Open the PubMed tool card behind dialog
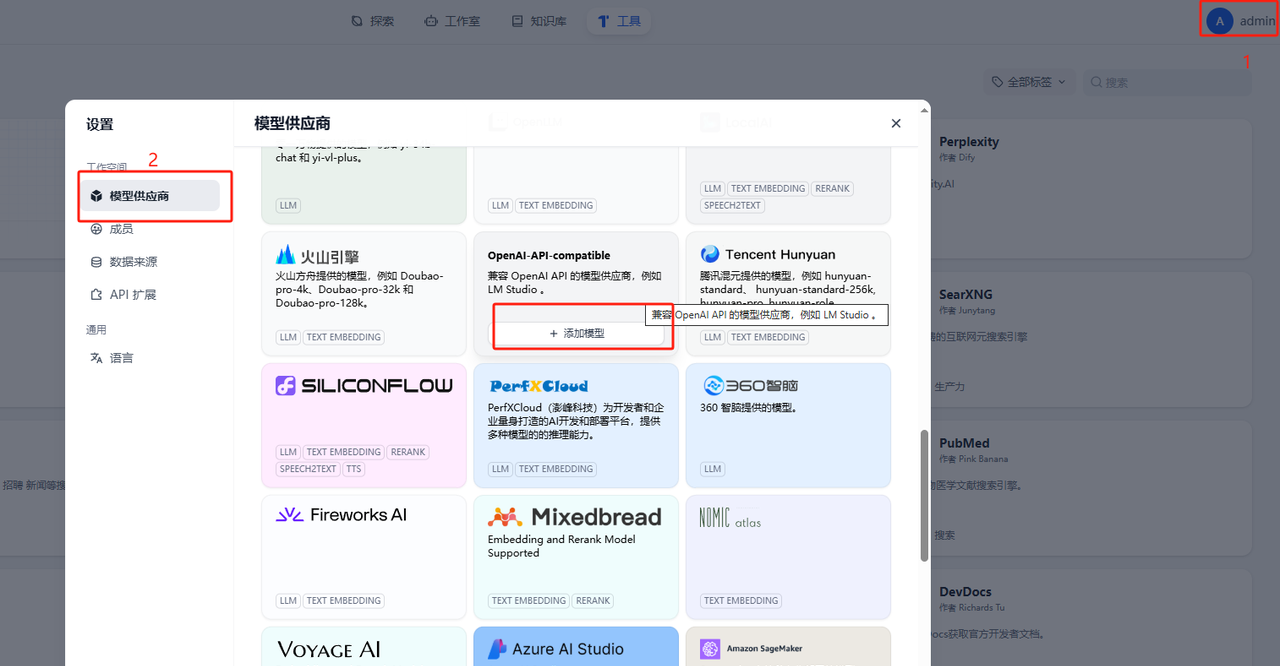This screenshot has height=666, width=1280. pos(1090,488)
